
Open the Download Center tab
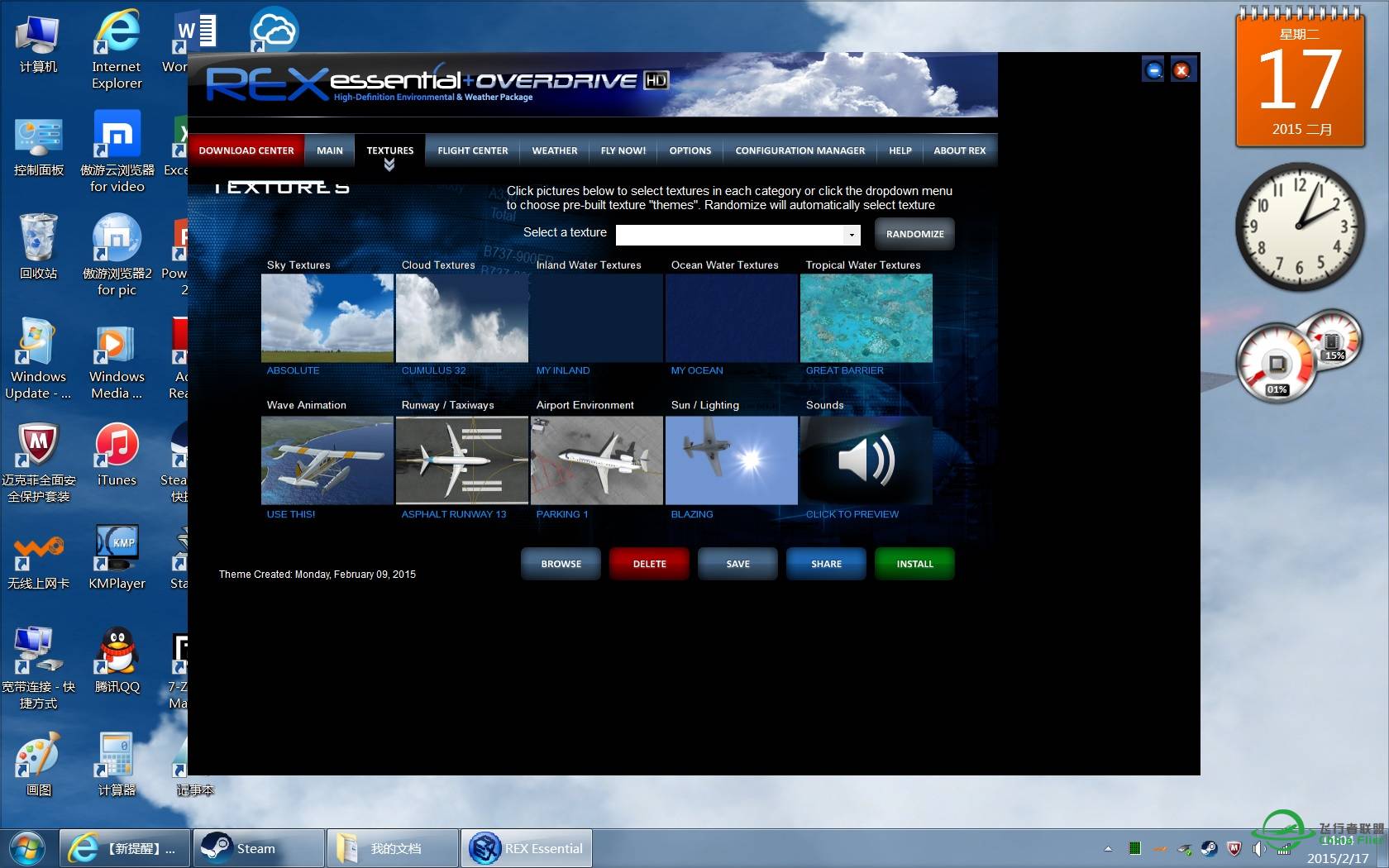click(x=246, y=150)
